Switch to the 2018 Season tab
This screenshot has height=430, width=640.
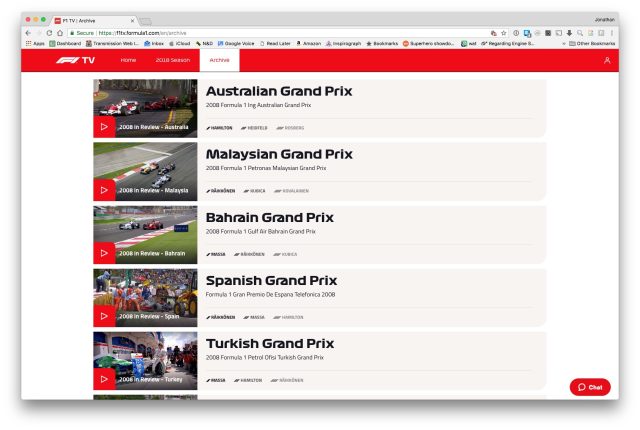172,60
